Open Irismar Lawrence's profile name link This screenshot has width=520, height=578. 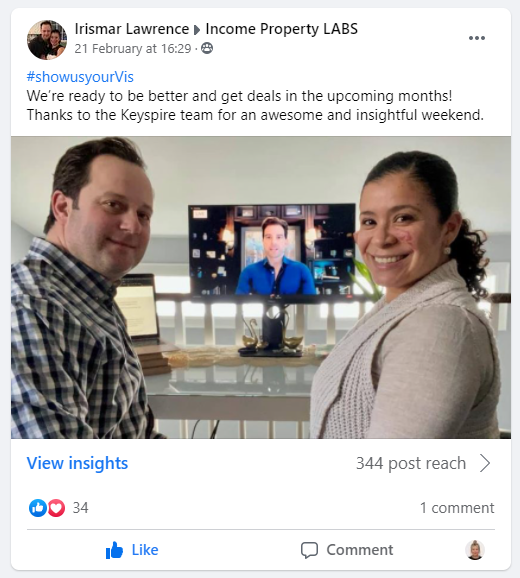point(132,29)
